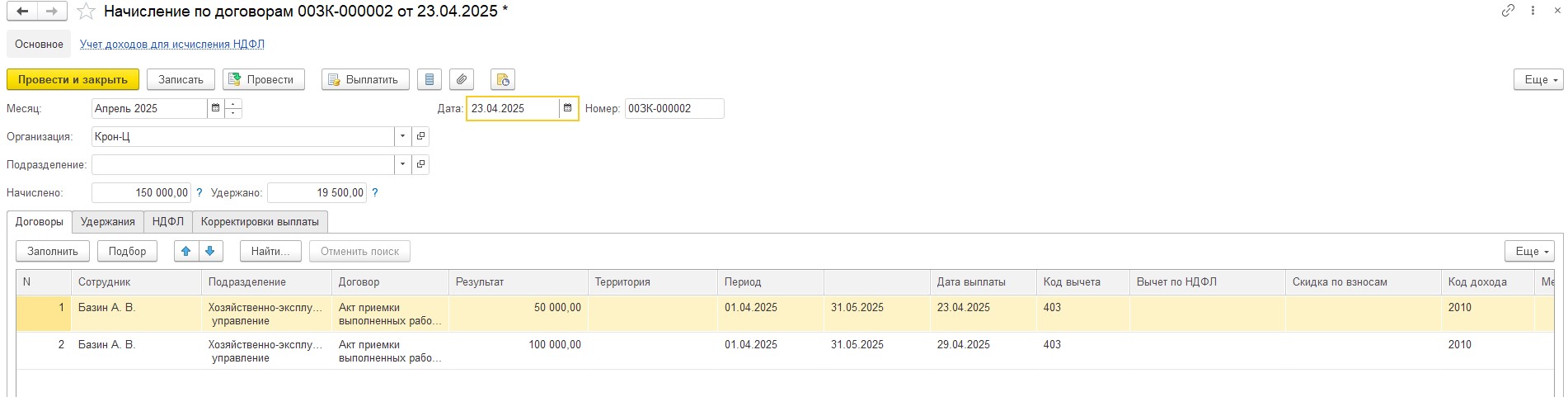Switch to the НДФЛ tab

pyautogui.click(x=168, y=221)
